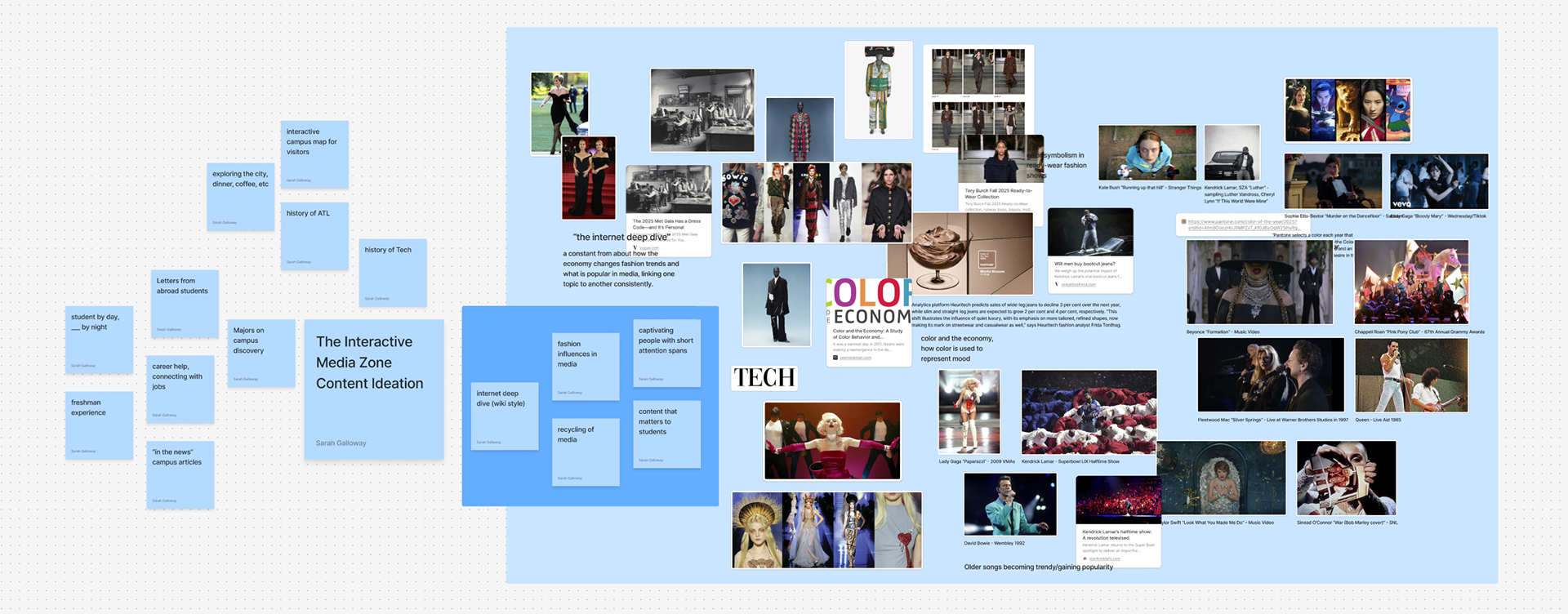Click the runway looks grid image
Image resolution: width=1568 pixels, height=614 pixels.
tap(978, 98)
